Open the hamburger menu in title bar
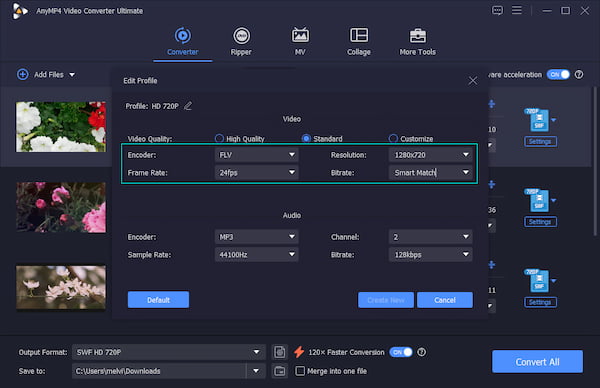The height and width of the screenshot is (388, 600). 517,10
